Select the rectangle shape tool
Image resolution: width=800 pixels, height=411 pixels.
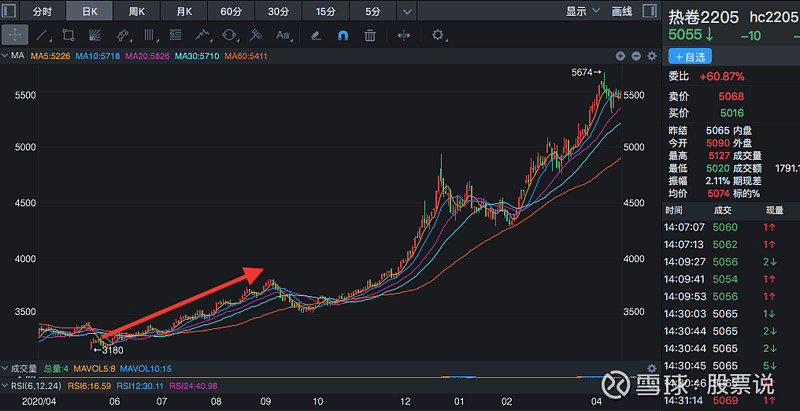pyautogui.click(x=68, y=35)
